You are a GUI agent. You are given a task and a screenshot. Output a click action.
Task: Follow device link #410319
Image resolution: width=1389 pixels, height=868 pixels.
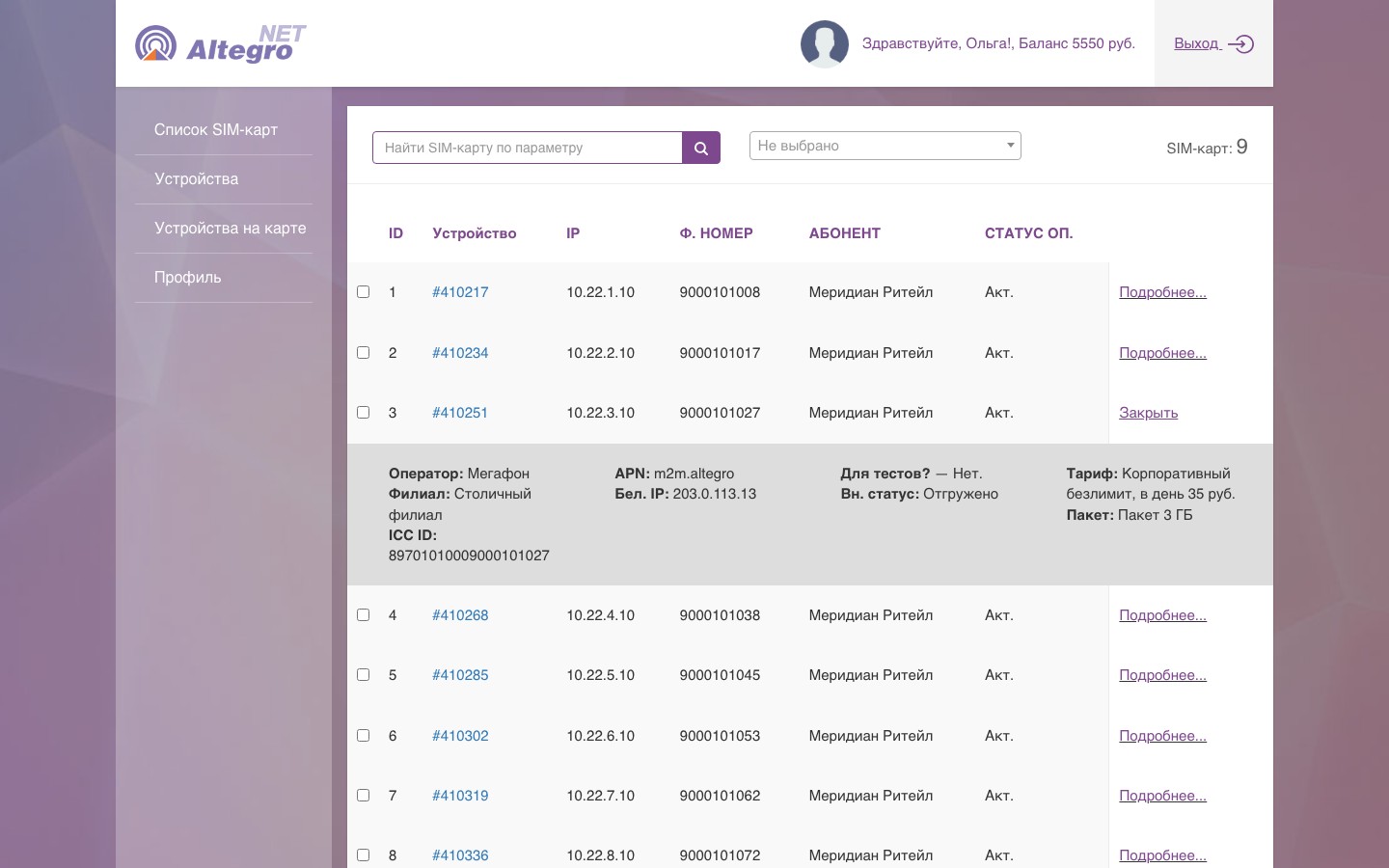[x=460, y=796]
